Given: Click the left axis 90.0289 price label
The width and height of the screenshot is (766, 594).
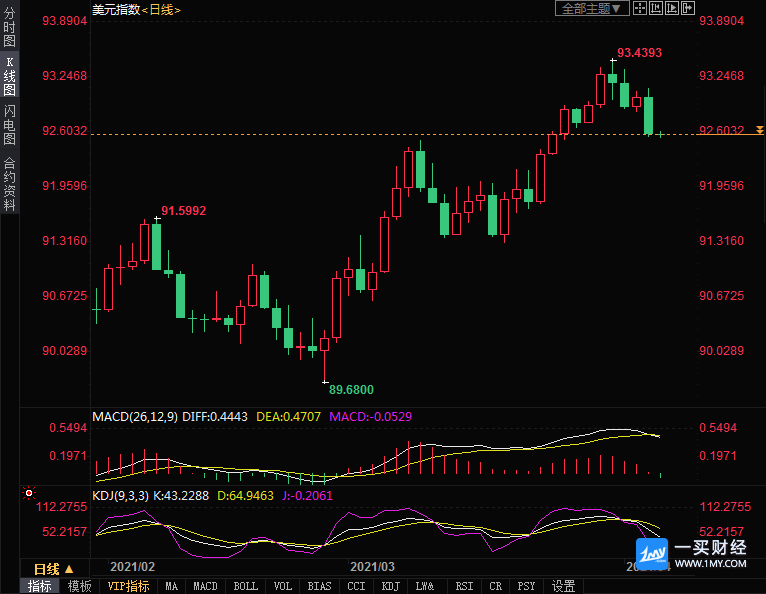Looking at the screenshot, I should point(64,350).
